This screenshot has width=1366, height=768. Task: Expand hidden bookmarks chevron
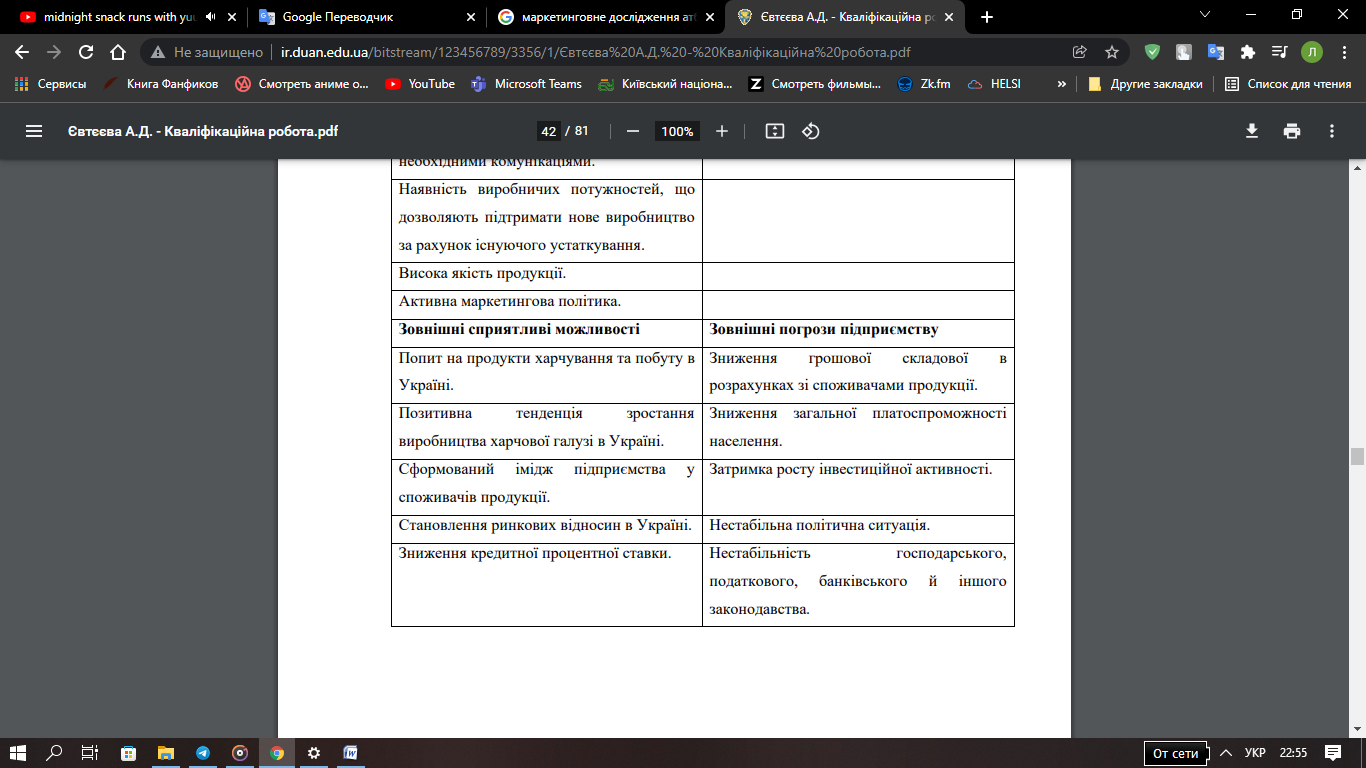pyautogui.click(x=1061, y=84)
